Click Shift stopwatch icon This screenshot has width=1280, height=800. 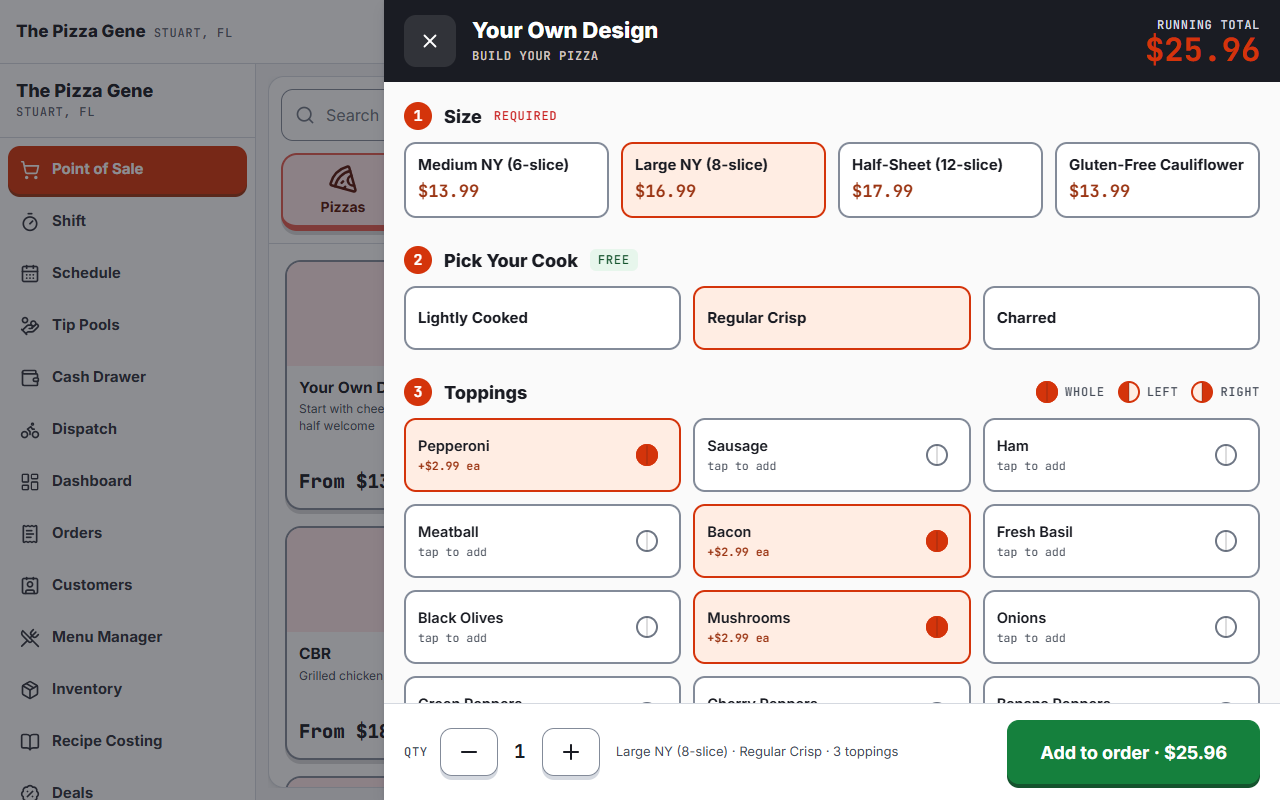click(x=30, y=222)
